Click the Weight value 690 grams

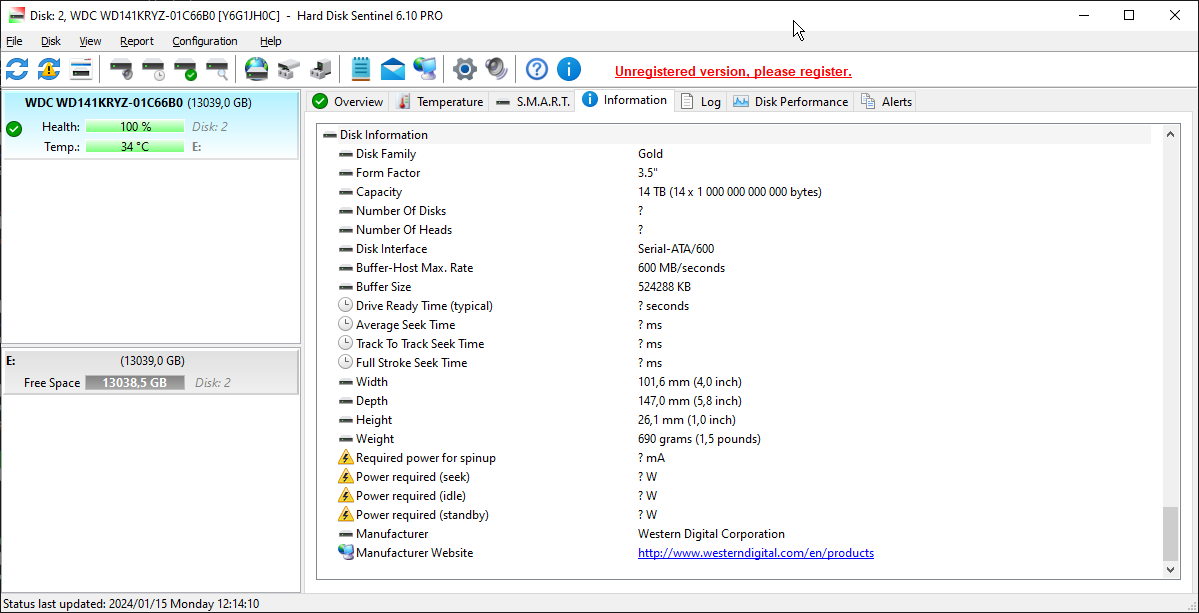click(699, 439)
